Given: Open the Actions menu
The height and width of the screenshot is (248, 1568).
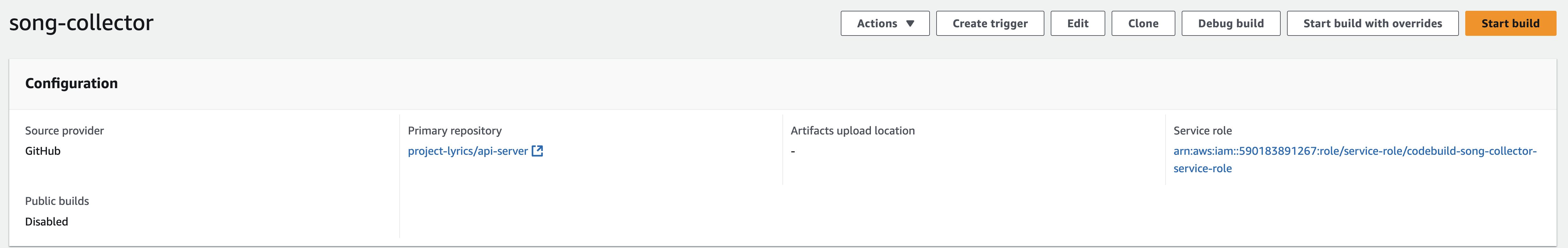Looking at the screenshot, I should 885,23.
